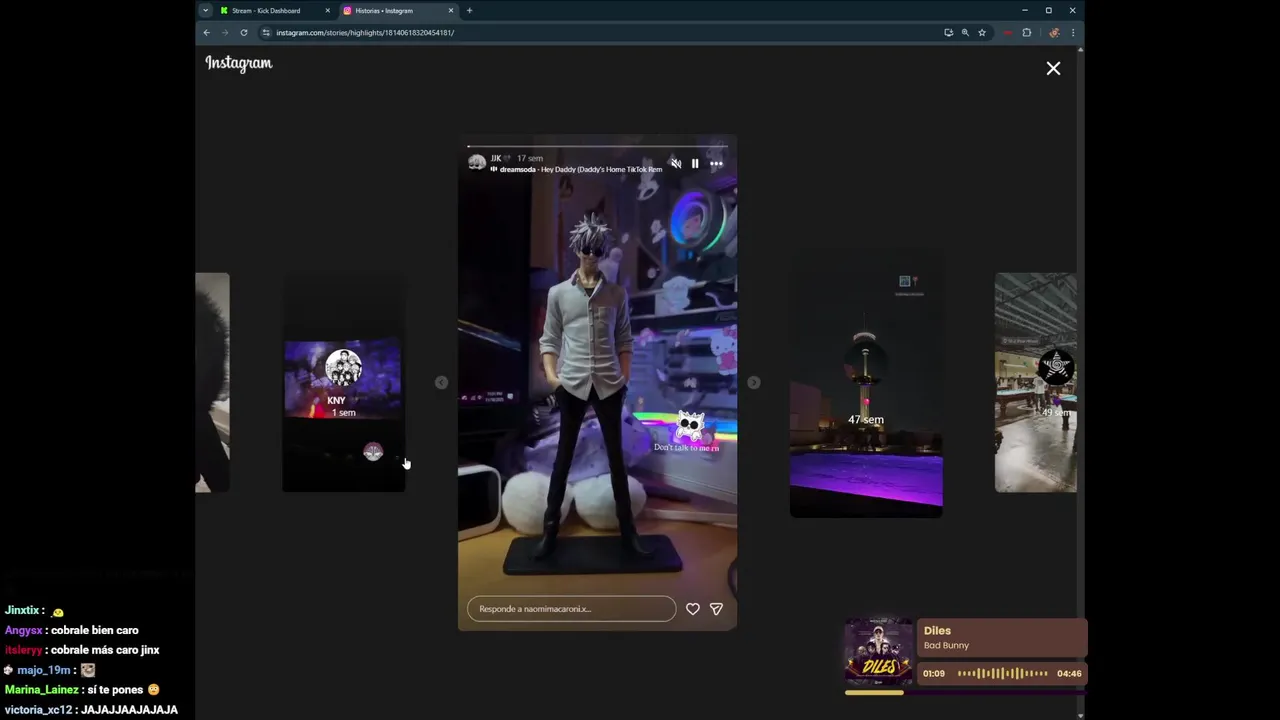Close the Instagram story viewer

coord(1053,68)
